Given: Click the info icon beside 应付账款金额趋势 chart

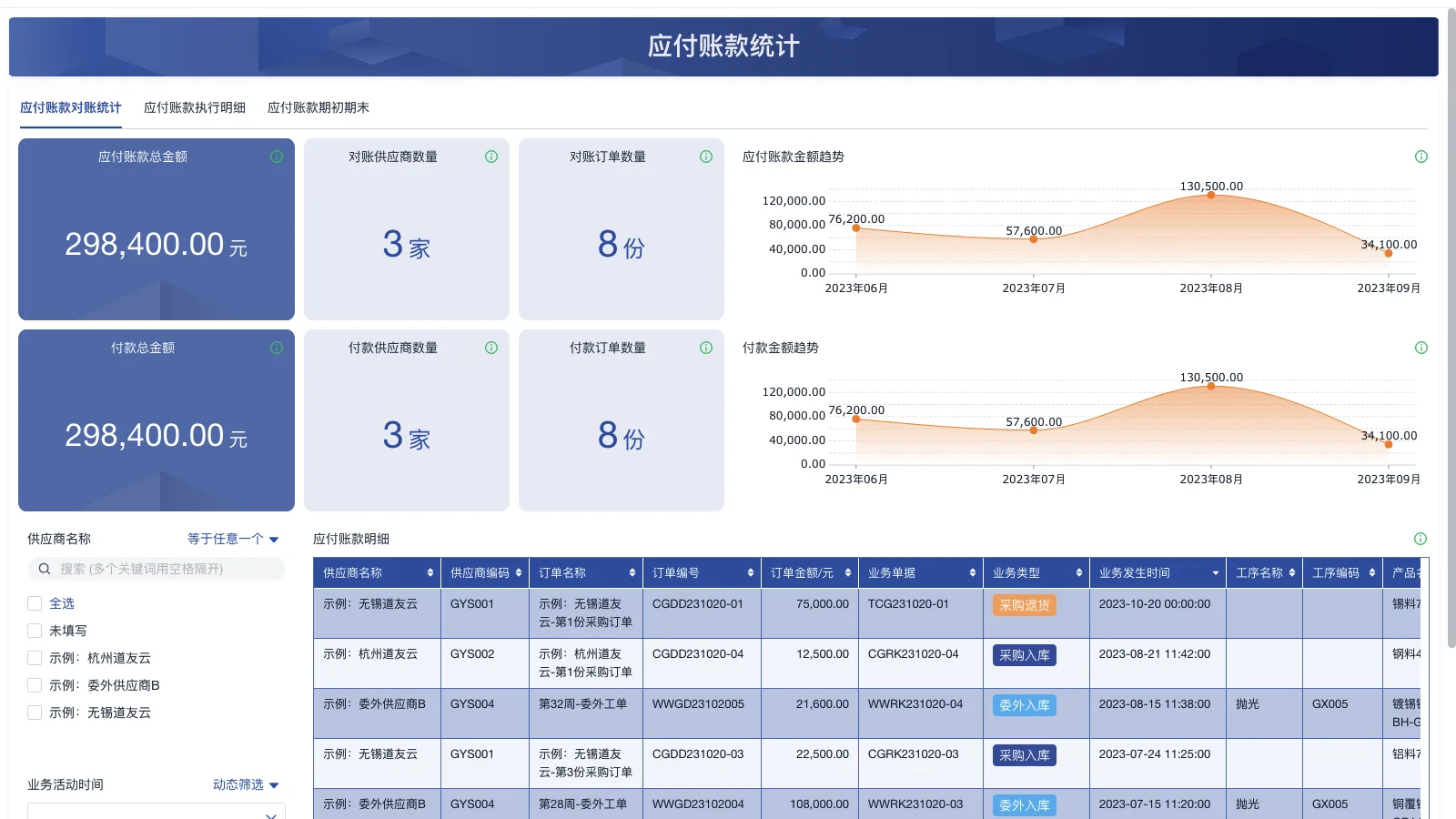Looking at the screenshot, I should 1421,156.
